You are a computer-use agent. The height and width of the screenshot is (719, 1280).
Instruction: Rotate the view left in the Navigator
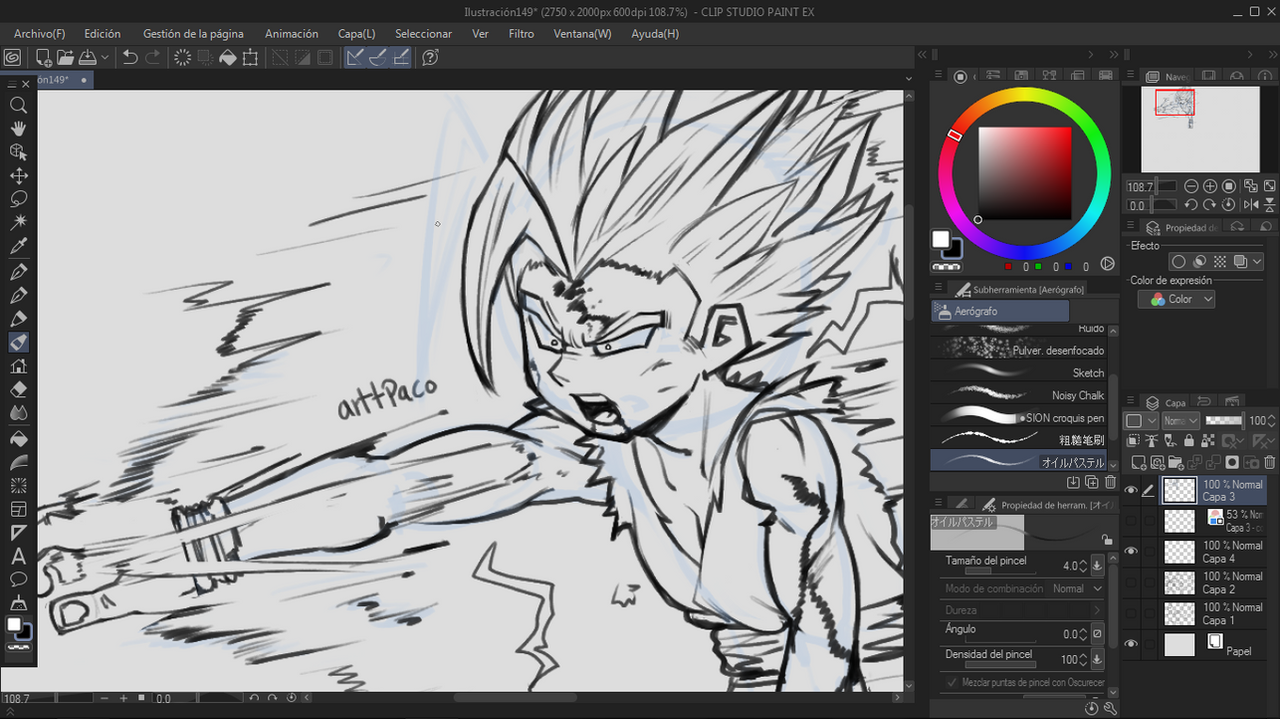[1191, 205]
